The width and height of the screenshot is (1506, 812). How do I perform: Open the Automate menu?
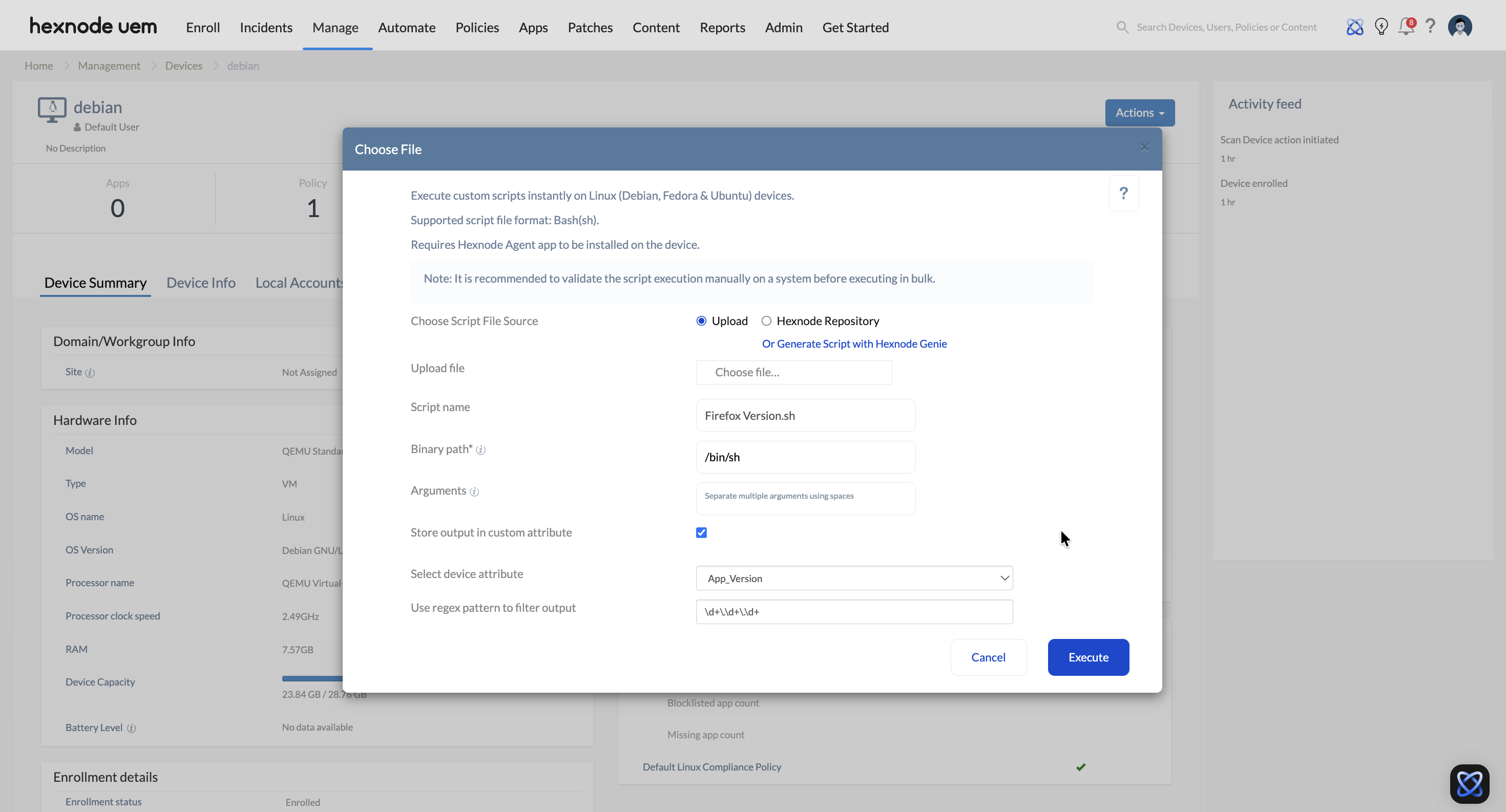click(406, 27)
